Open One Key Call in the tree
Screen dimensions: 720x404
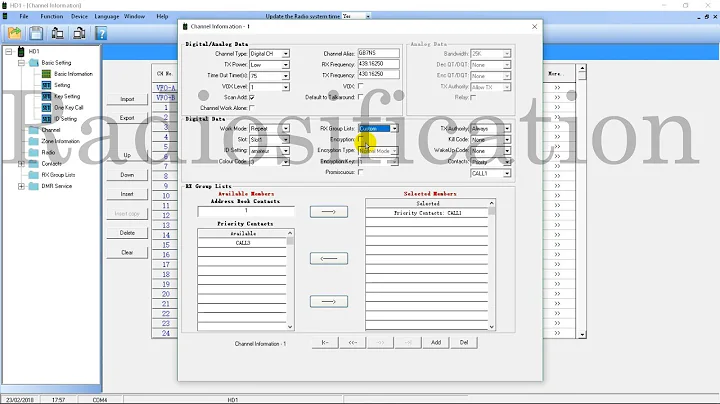pos(68,107)
